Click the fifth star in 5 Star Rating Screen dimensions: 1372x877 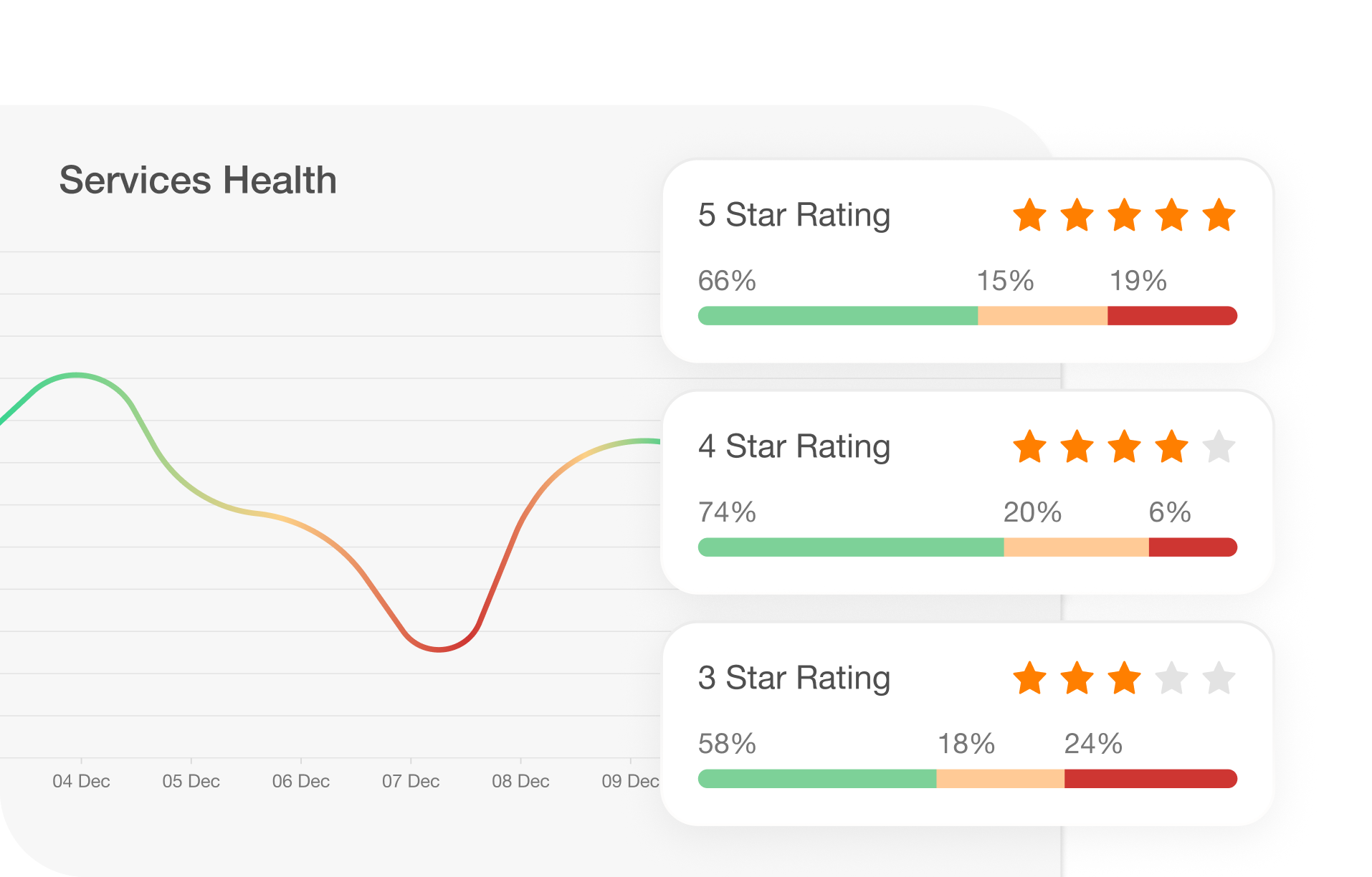click(1219, 216)
